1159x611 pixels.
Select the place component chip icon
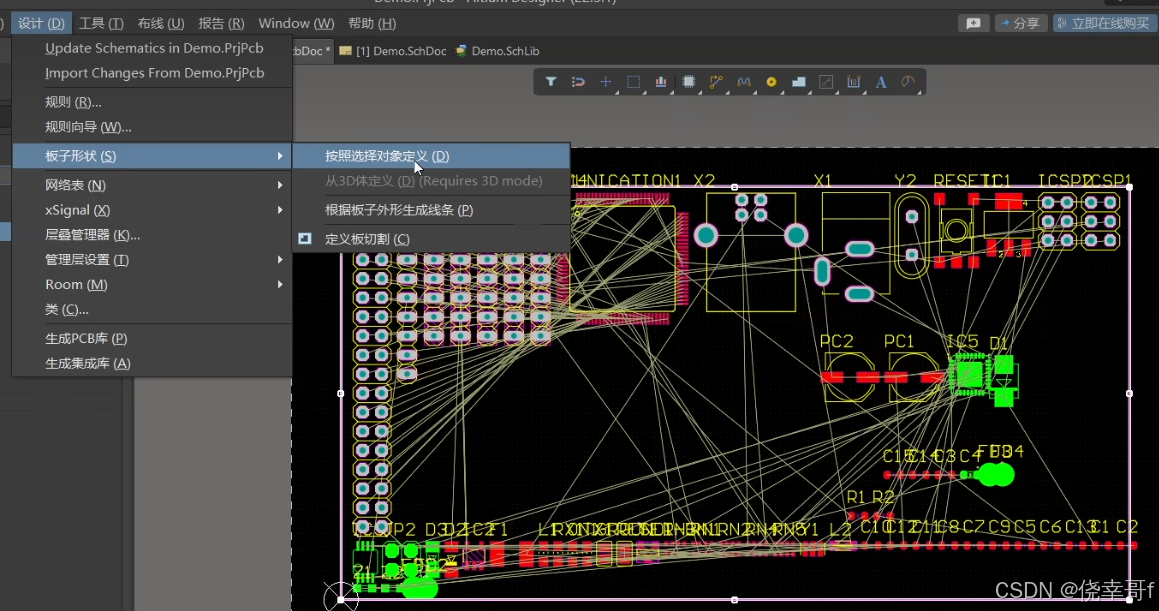point(689,82)
